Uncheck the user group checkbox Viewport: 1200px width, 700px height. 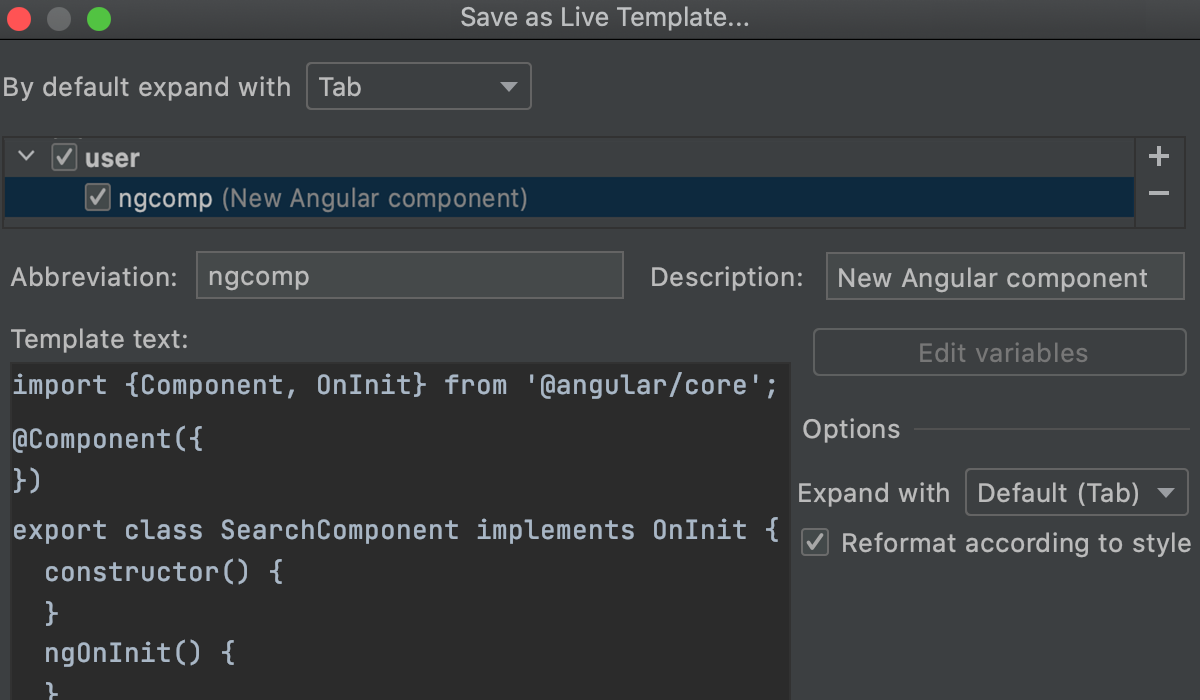(64, 157)
